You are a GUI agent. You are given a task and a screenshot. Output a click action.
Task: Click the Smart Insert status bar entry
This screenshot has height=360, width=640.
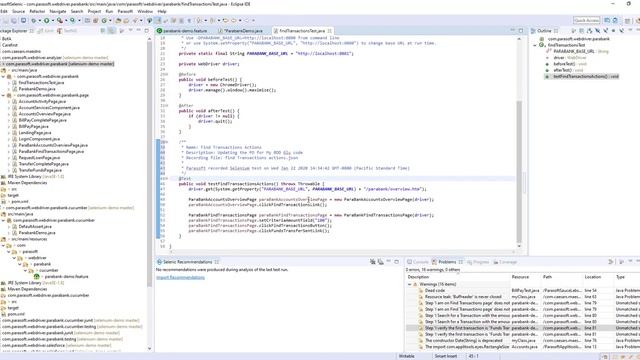(x=446, y=356)
